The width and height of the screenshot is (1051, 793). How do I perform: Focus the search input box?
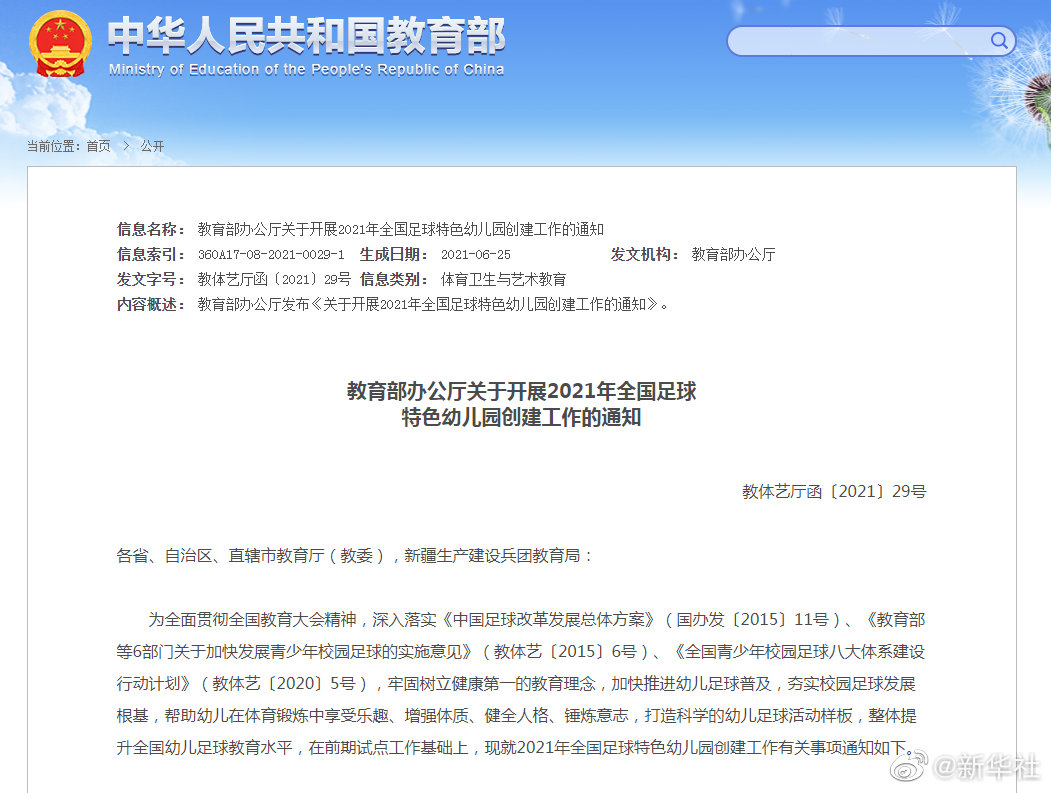tap(860, 41)
